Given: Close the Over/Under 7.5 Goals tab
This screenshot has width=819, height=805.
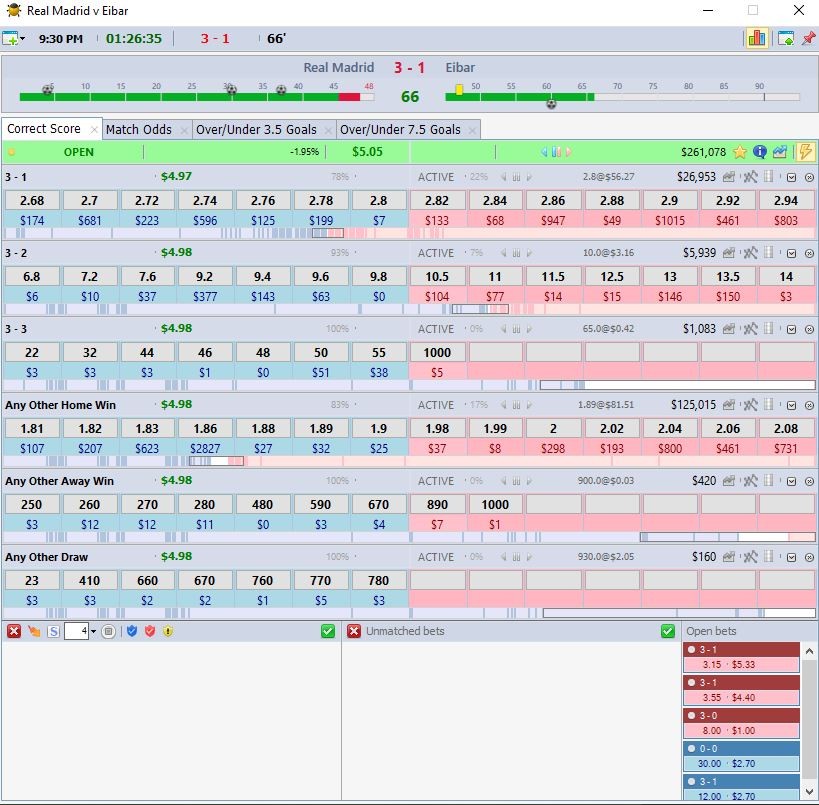Looking at the screenshot, I should (x=472, y=130).
